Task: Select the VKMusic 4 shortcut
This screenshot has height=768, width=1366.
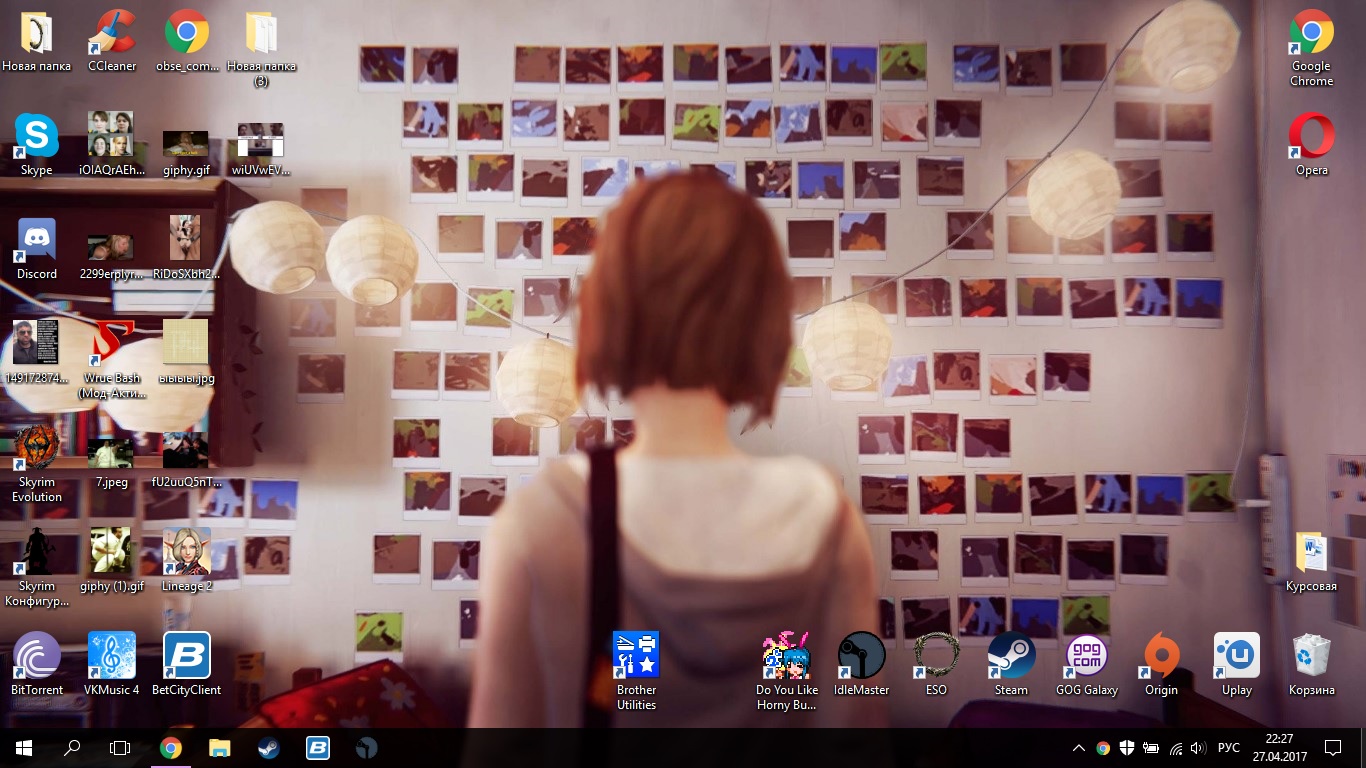Action: [112, 664]
